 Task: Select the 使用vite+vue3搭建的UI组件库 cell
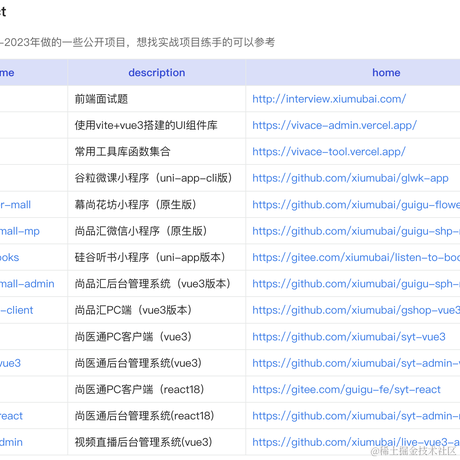(x=157, y=125)
